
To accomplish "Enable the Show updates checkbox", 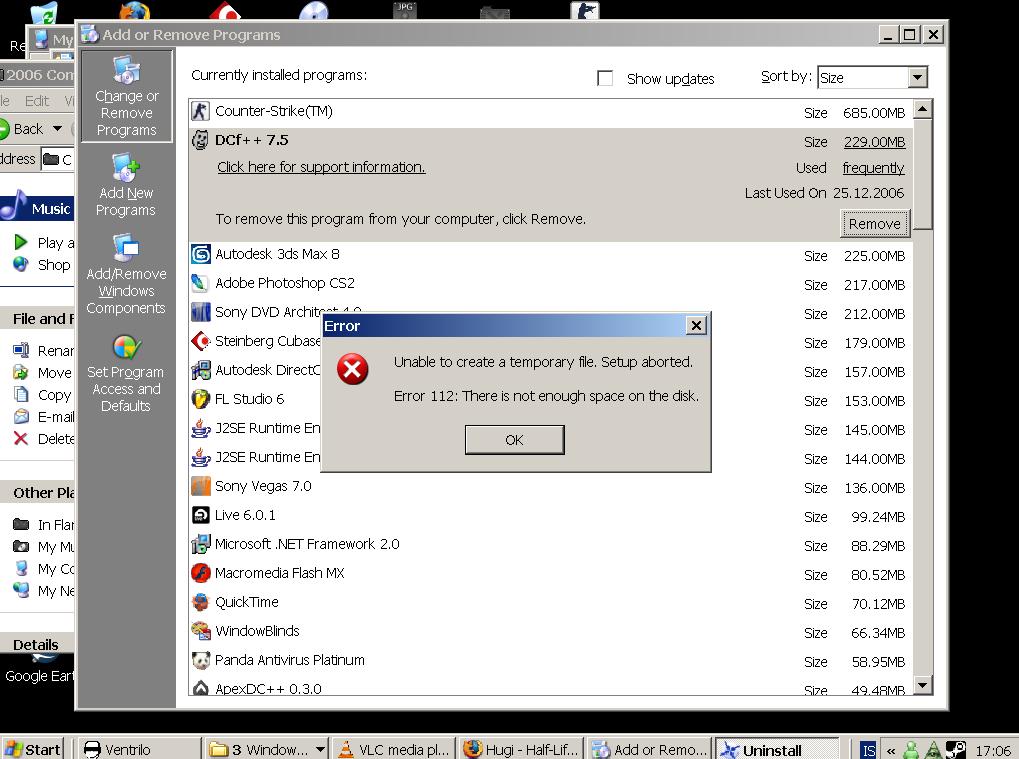I will 605,78.
